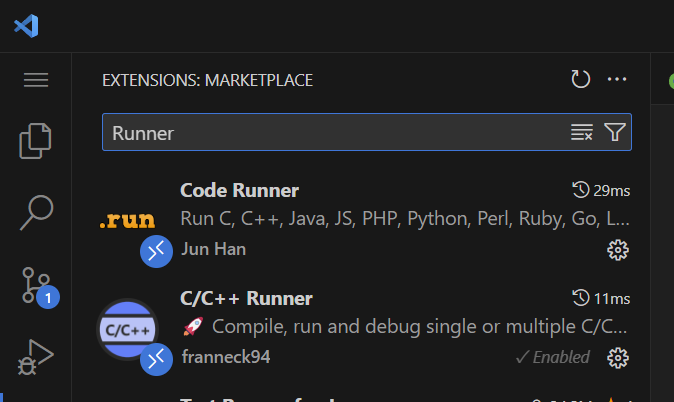The height and width of the screenshot is (402, 674).
Task: Click the VS Code logo icon
Action: point(26,26)
